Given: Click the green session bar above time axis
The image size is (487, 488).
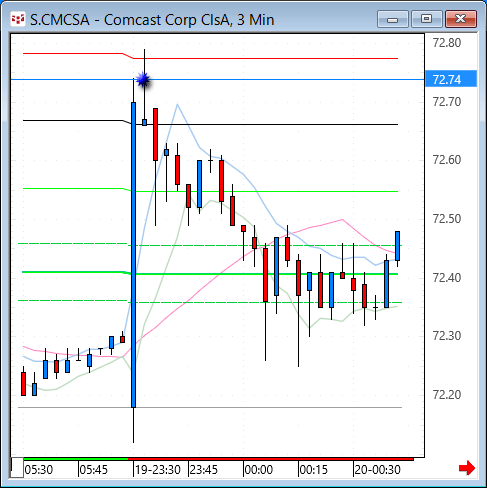Looking at the screenshot, I should (76, 459).
